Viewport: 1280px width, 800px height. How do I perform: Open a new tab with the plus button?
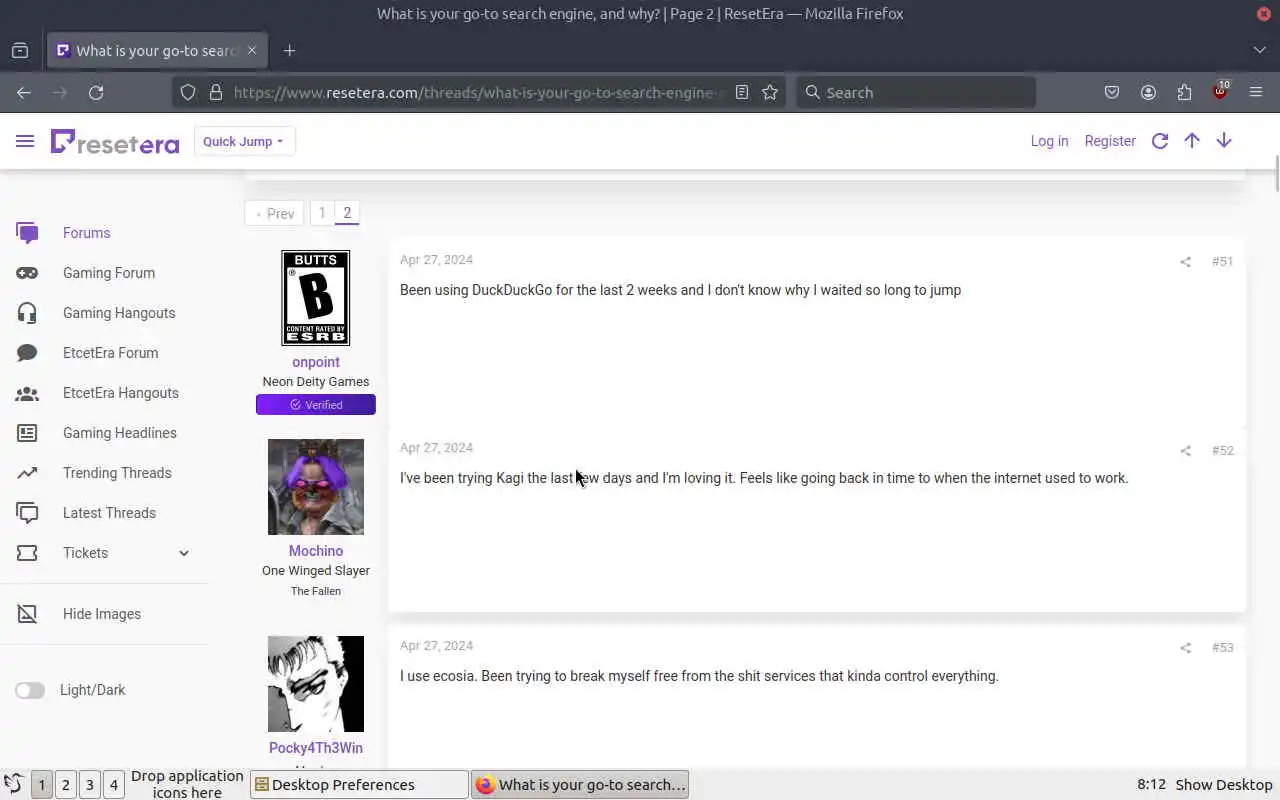[289, 50]
